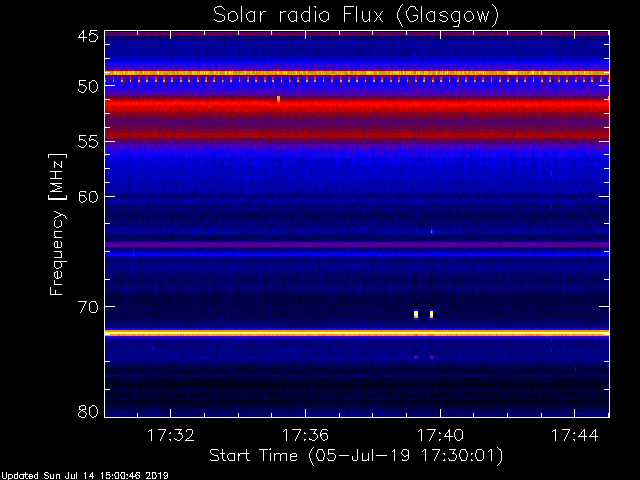Click the 55 frequency tick label
Viewport: 640px width, 480px height.
click(x=88, y=142)
